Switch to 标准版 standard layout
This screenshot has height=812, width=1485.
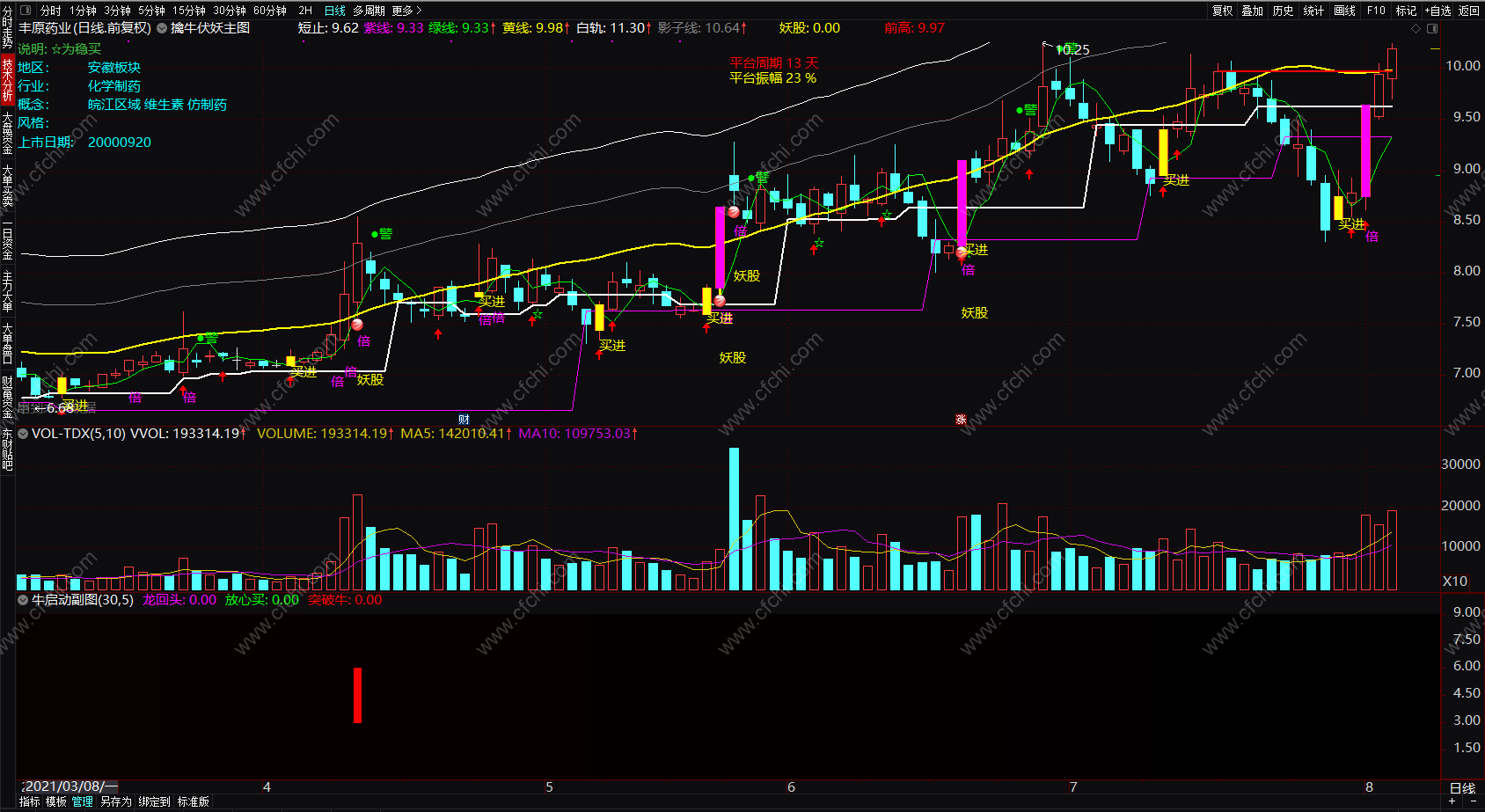click(194, 801)
